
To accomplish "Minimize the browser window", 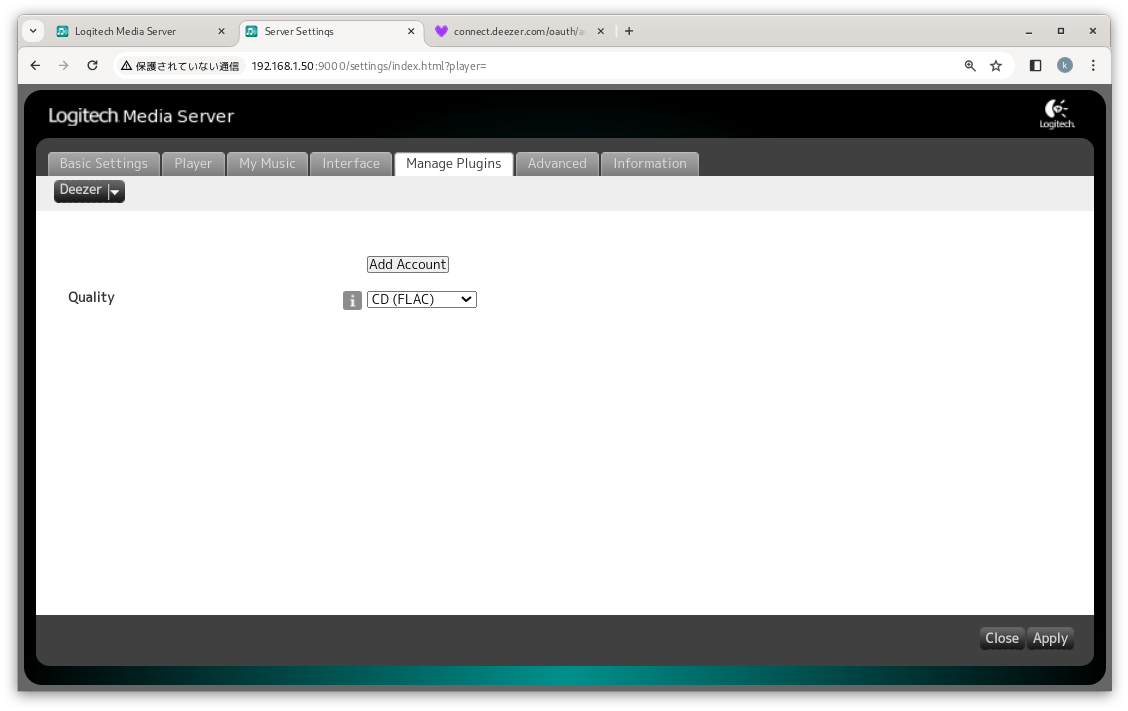I will 1029,31.
